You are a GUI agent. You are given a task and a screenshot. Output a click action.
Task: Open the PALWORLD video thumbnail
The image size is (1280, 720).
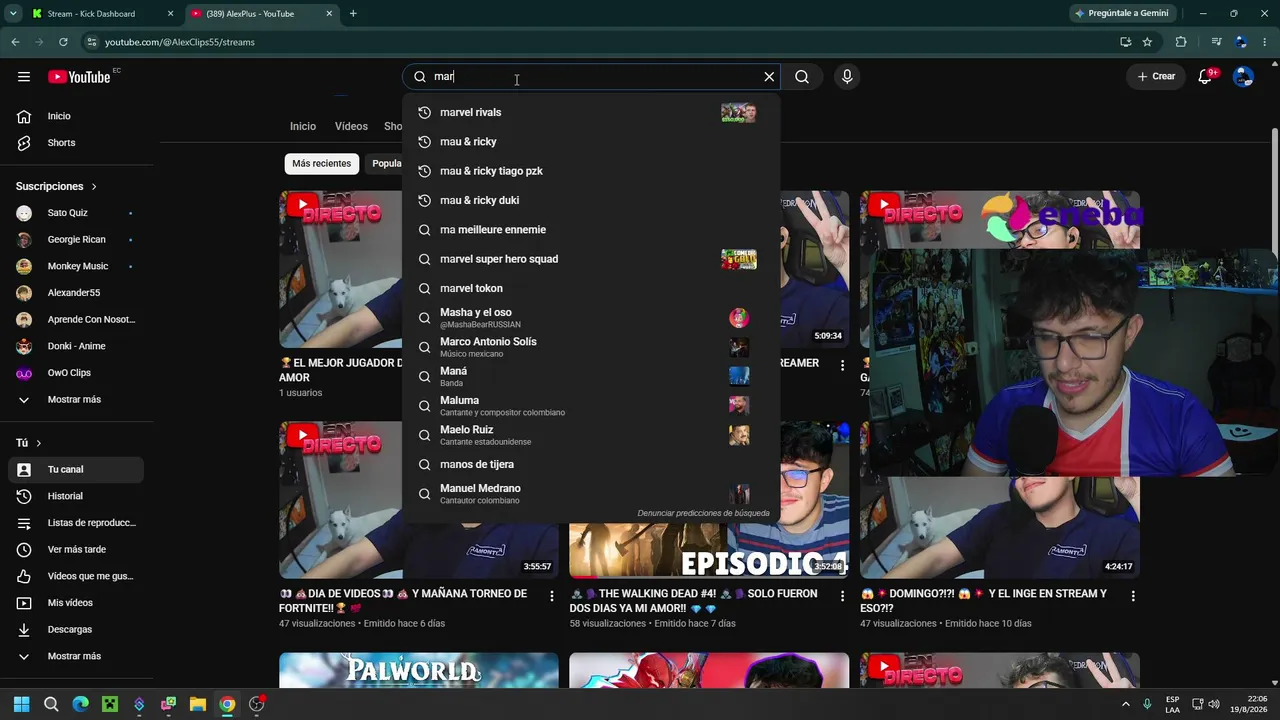coord(419,670)
